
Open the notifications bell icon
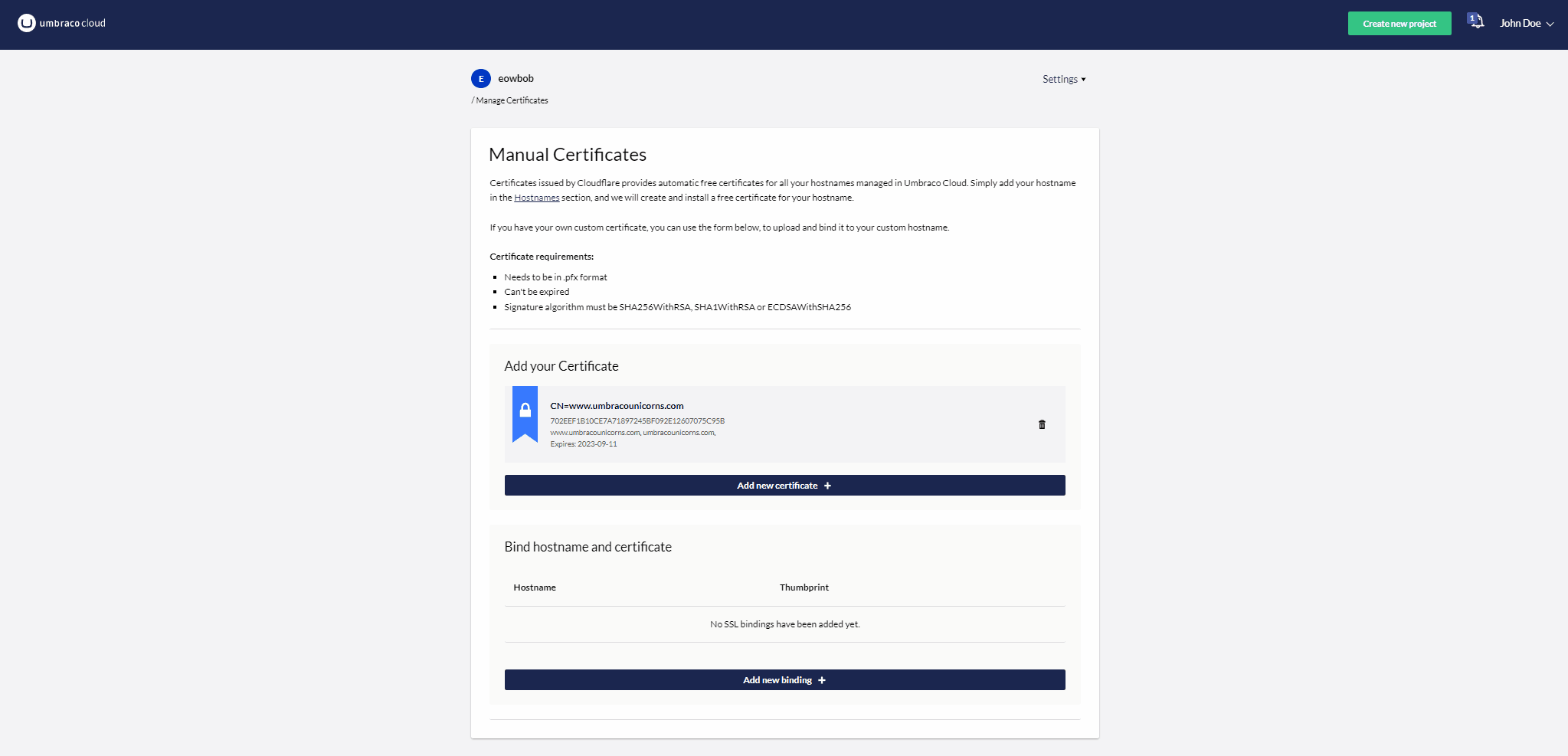[1475, 21]
